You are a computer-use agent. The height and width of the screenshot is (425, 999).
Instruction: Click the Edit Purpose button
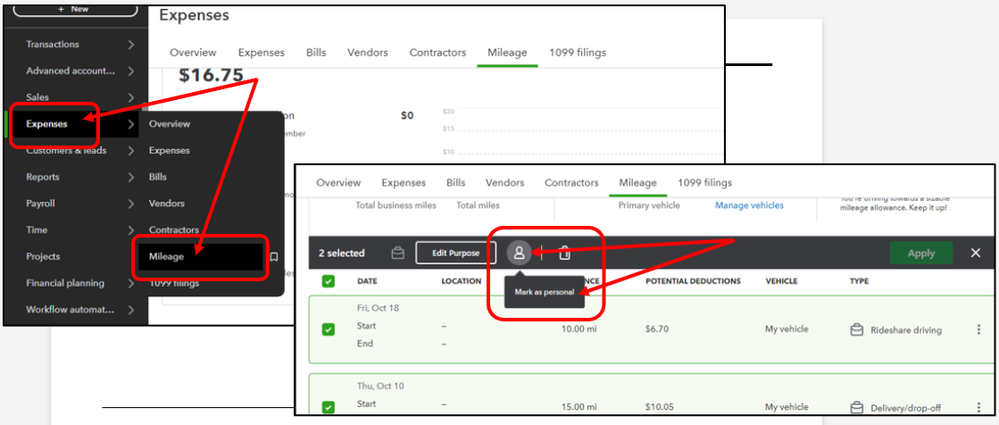click(456, 253)
